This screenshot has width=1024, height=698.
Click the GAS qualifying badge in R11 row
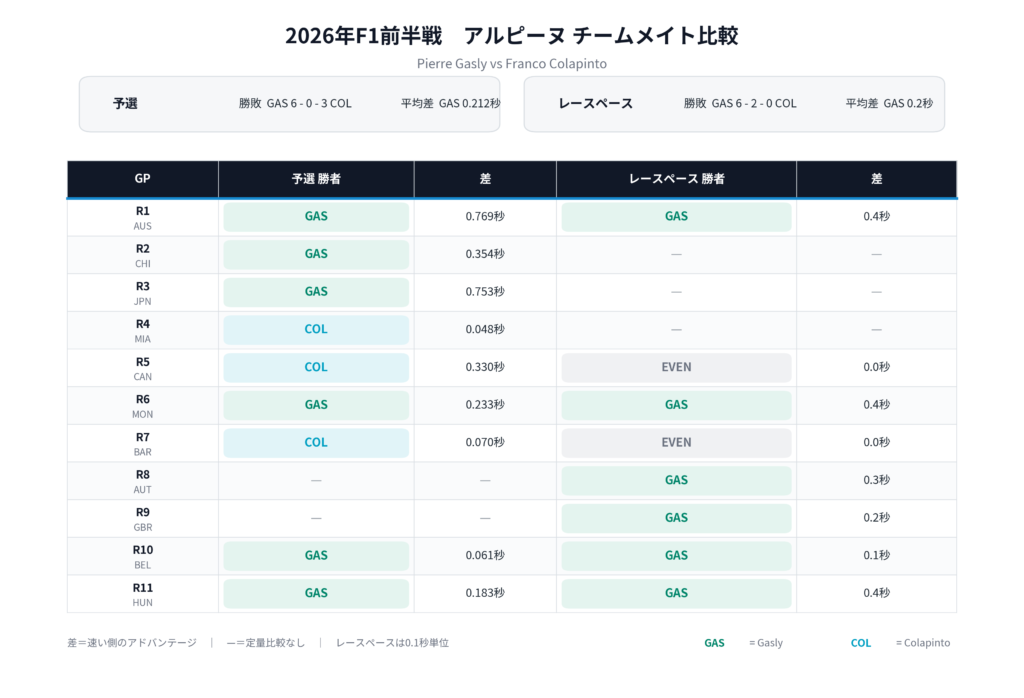[316, 594]
